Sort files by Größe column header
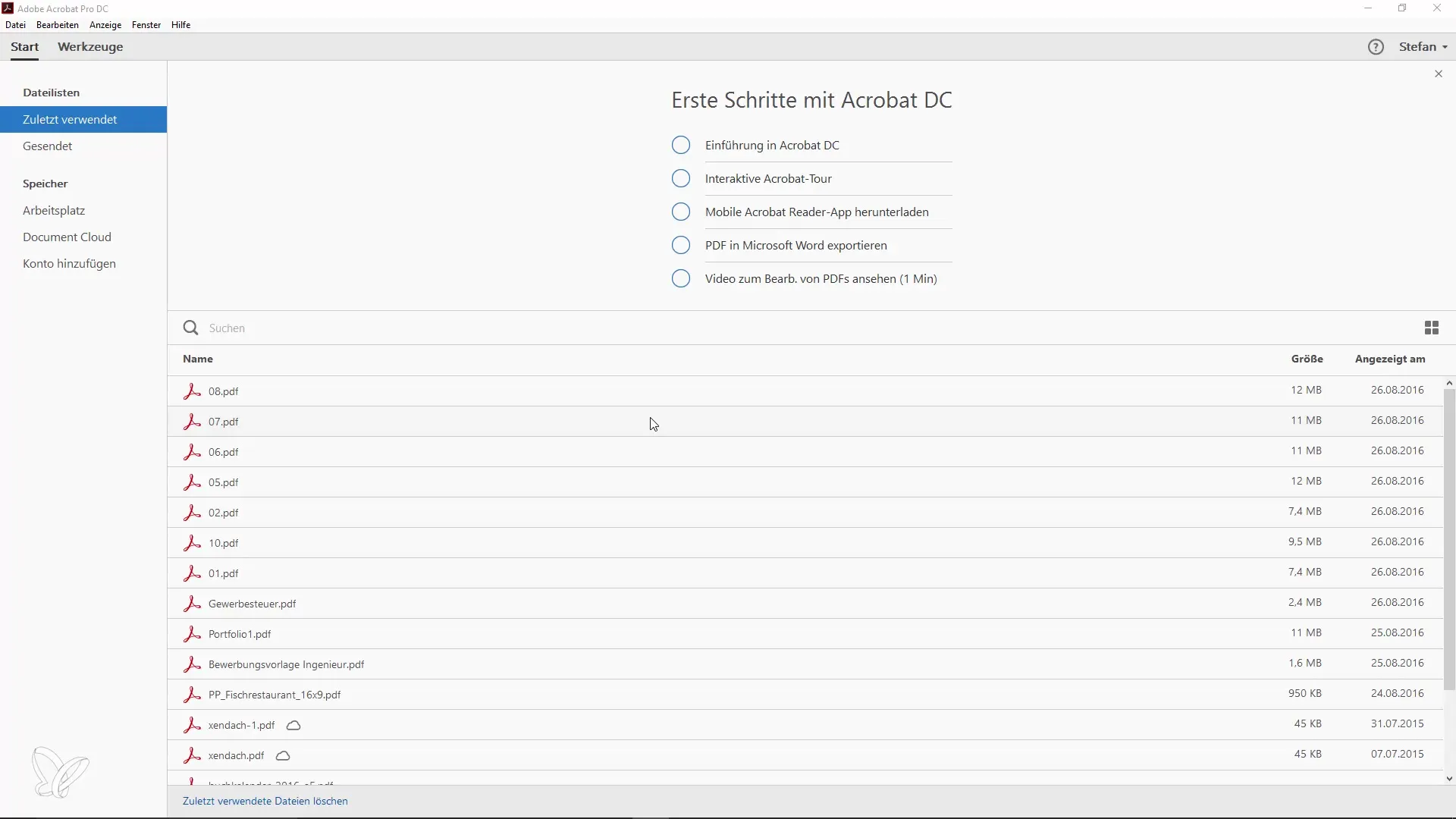The image size is (1456, 819). (1307, 359)
